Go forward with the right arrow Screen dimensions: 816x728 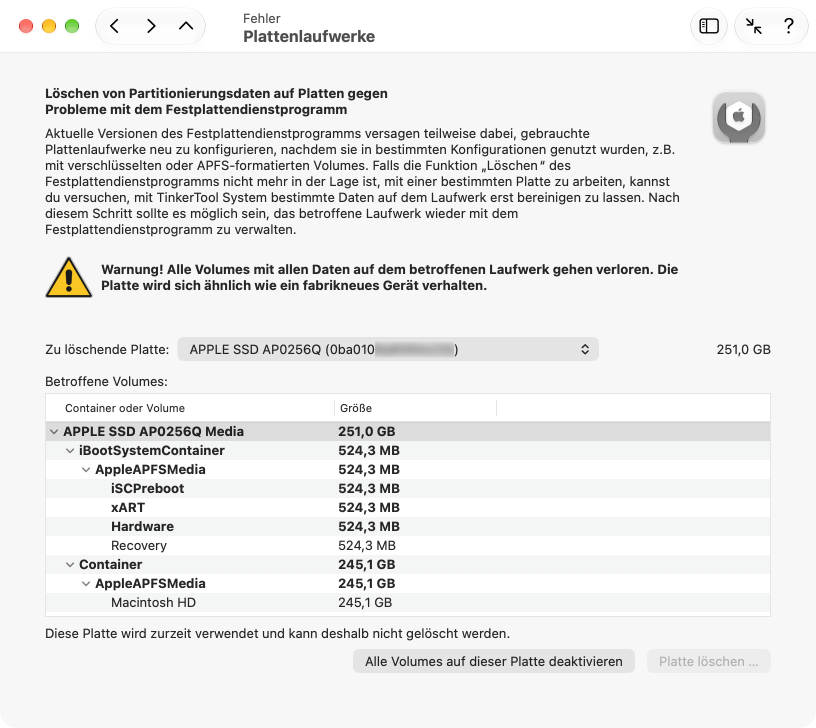point(151,26)
